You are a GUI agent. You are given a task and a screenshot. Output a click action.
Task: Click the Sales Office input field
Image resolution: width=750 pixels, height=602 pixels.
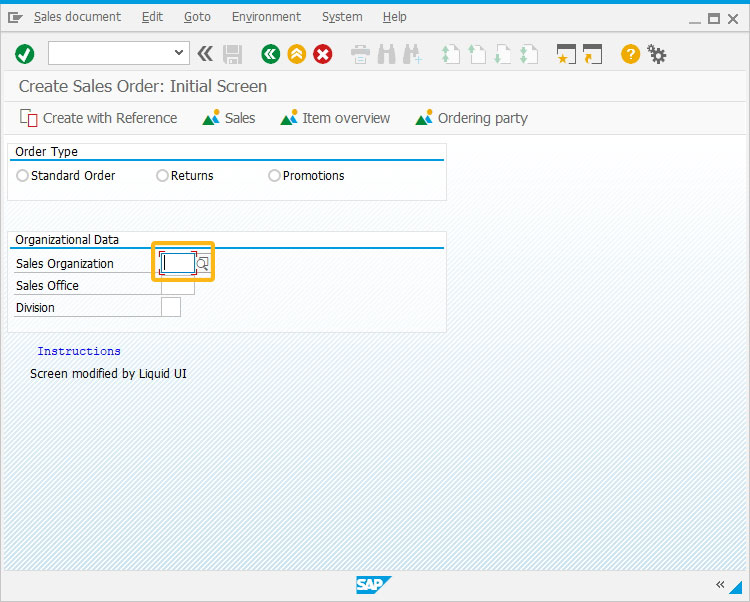pyautogui.click(x=178, y=287)
